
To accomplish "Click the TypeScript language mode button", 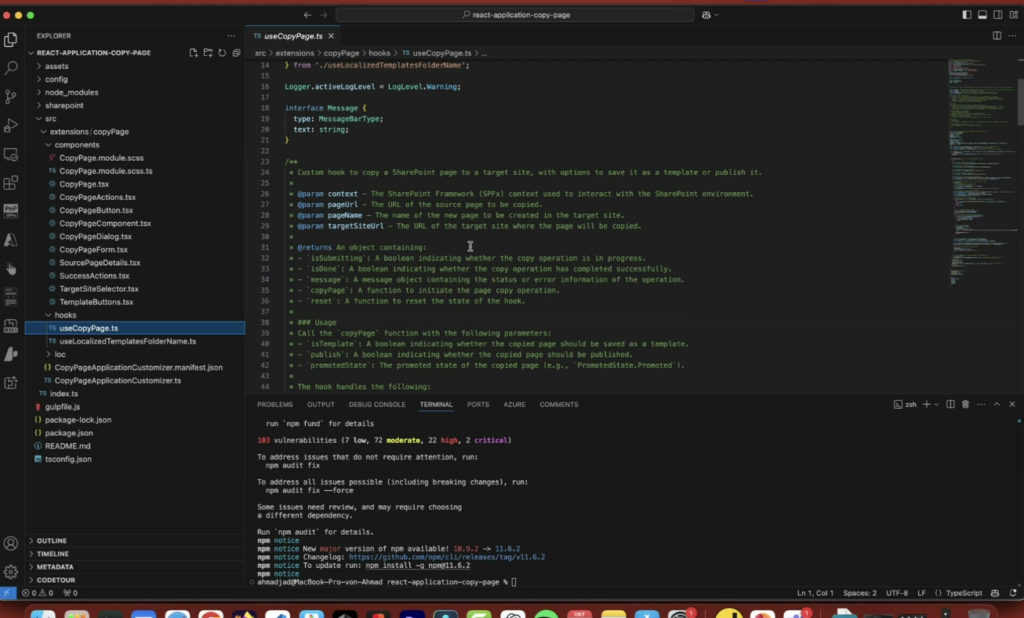I will [965, 593].
